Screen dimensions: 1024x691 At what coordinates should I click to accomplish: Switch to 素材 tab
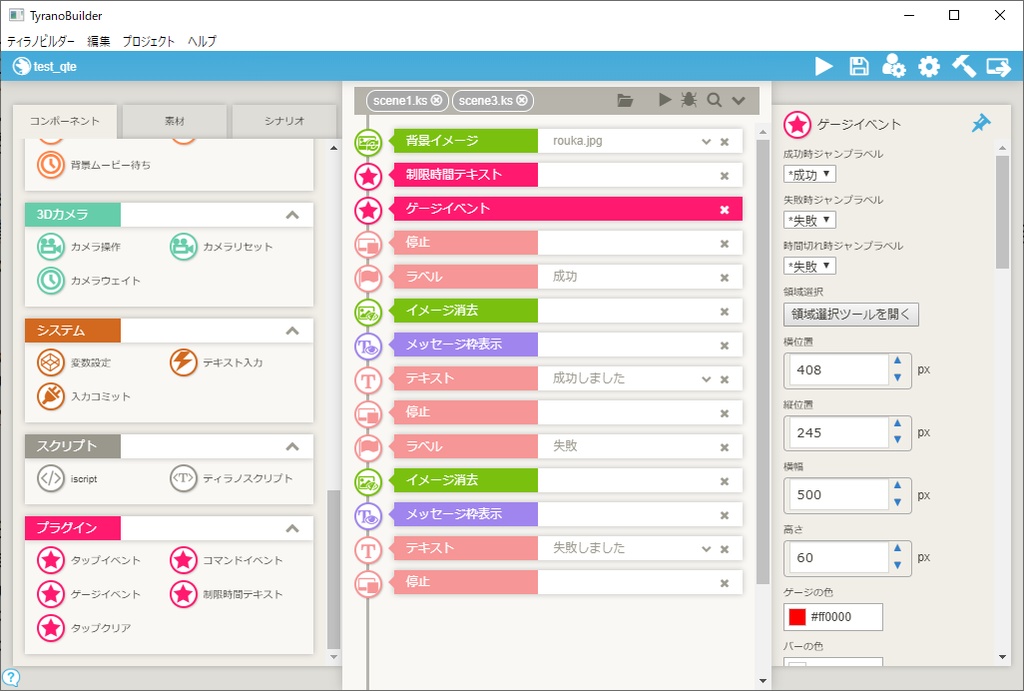tap(174, 121)
